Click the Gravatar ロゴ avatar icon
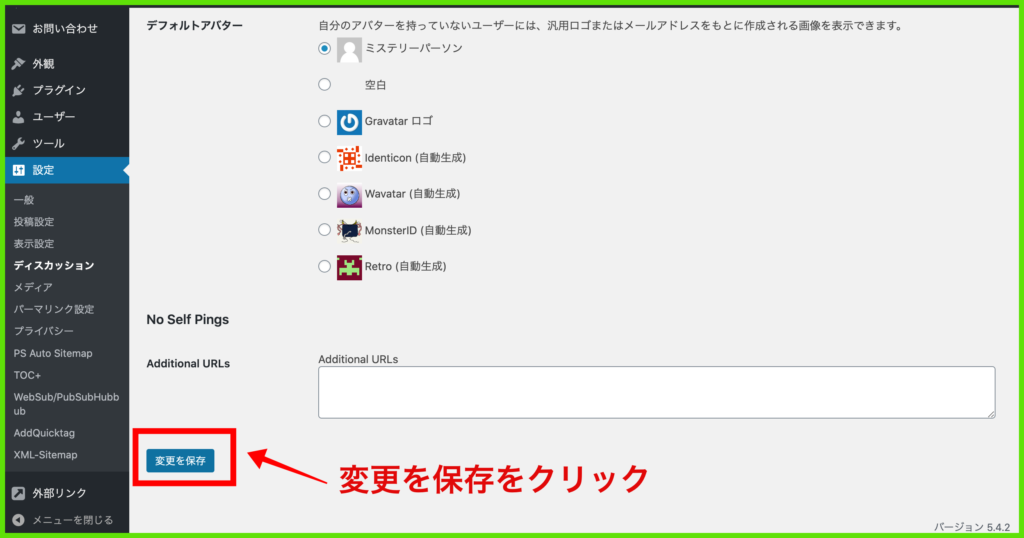The width and height of the screenshot is (1024, 538). 349,122
